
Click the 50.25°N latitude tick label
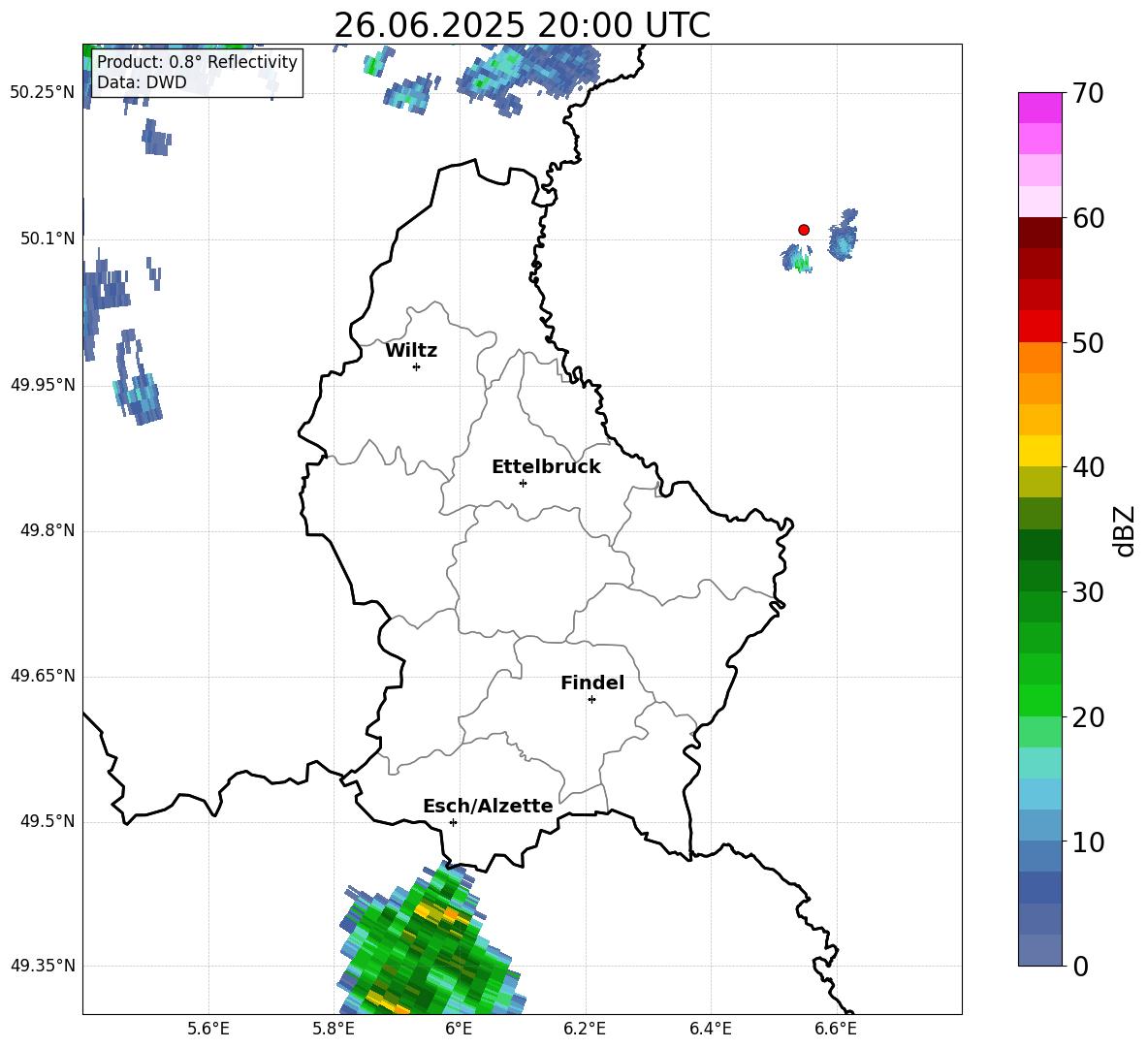click(x=42, y=93)
